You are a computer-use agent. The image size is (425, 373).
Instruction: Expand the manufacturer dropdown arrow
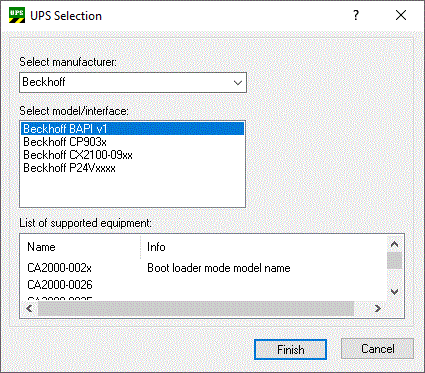tap(238, 83)
